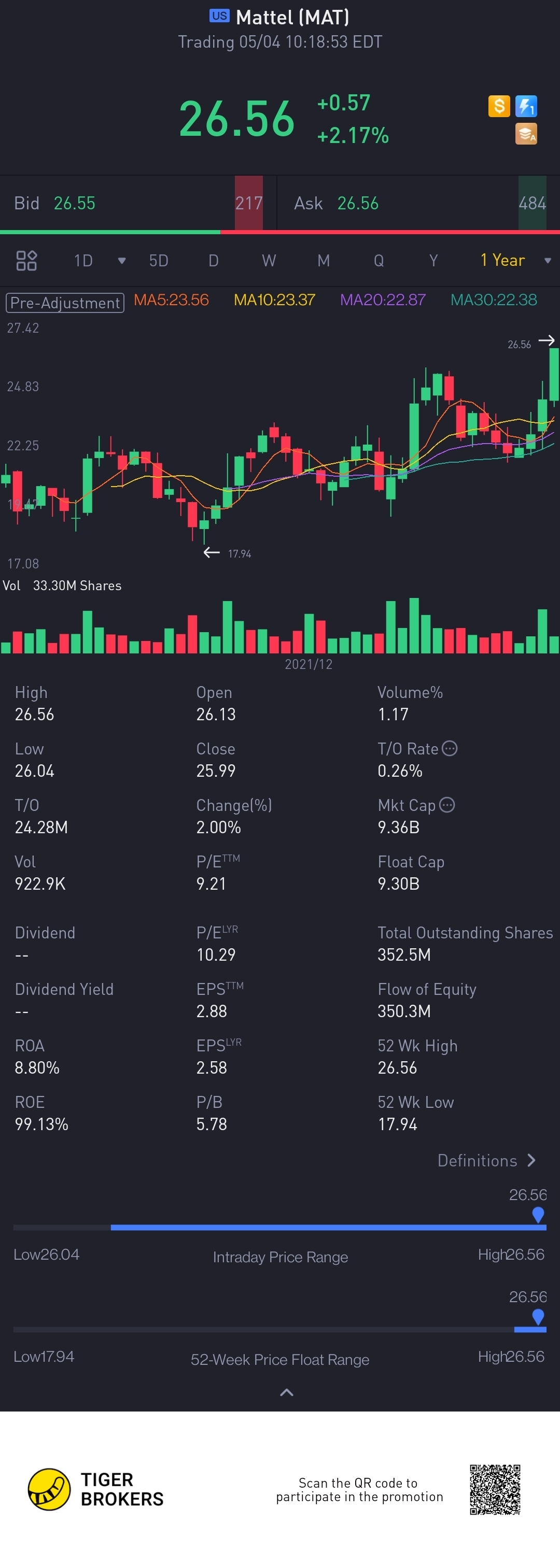This screenshot has height=1568, width=560.
Task: Open the Definitions link
Action: click(486, 1160)
